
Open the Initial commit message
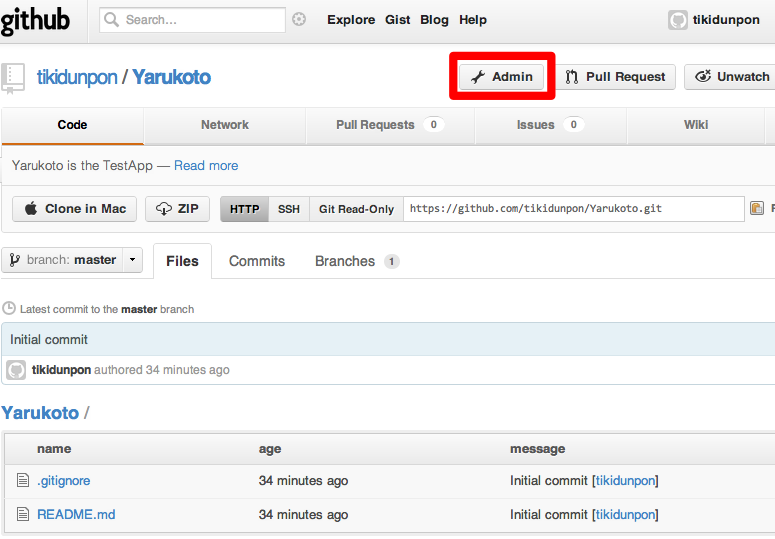pyautogui.click(x=49, y=339)
